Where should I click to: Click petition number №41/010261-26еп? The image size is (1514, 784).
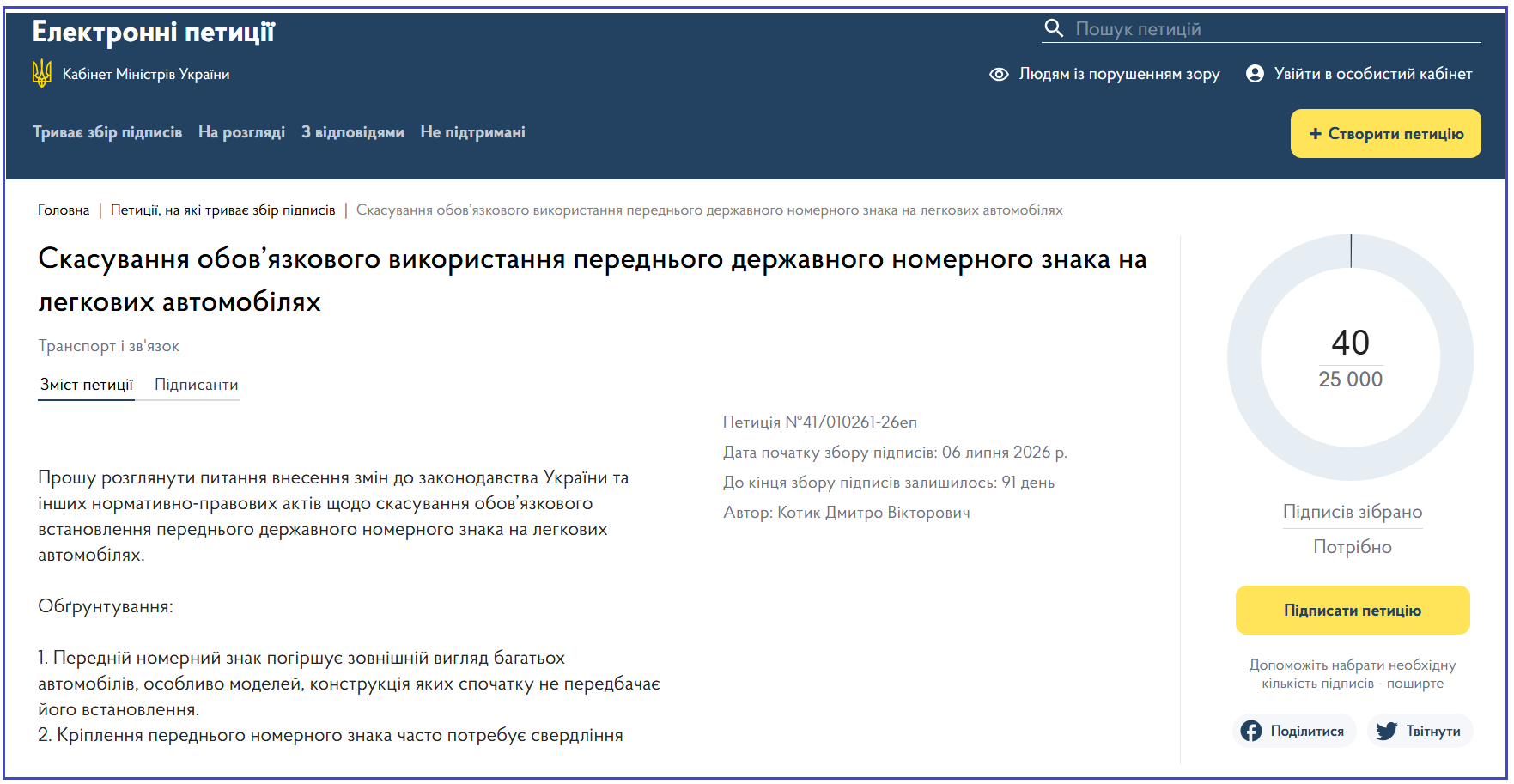(x=820, y=422)
